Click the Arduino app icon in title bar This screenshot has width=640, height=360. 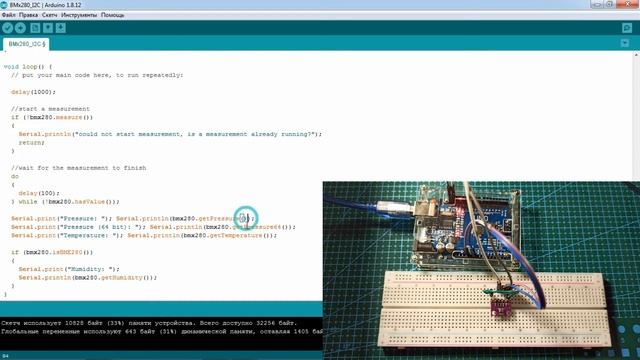(x=4, y=5)
